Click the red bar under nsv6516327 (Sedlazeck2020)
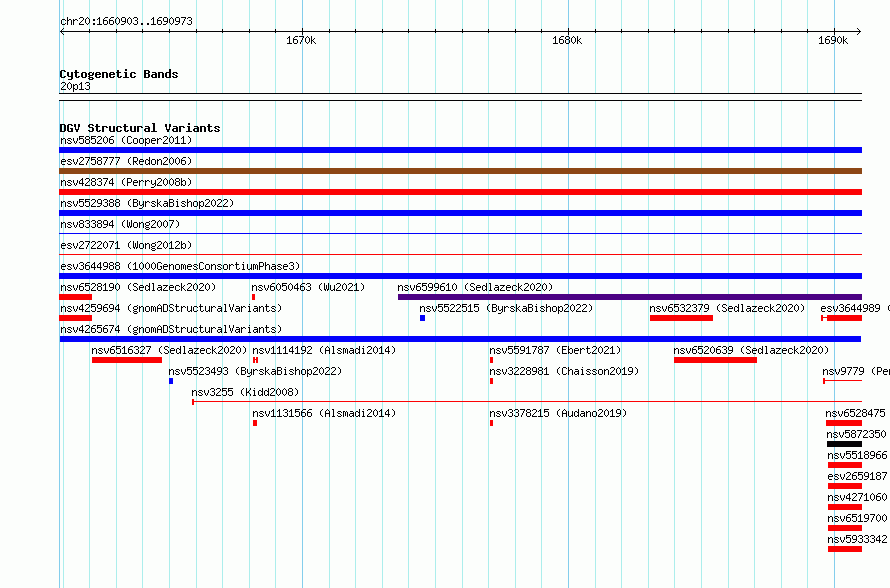 click(x=127, y=360)
